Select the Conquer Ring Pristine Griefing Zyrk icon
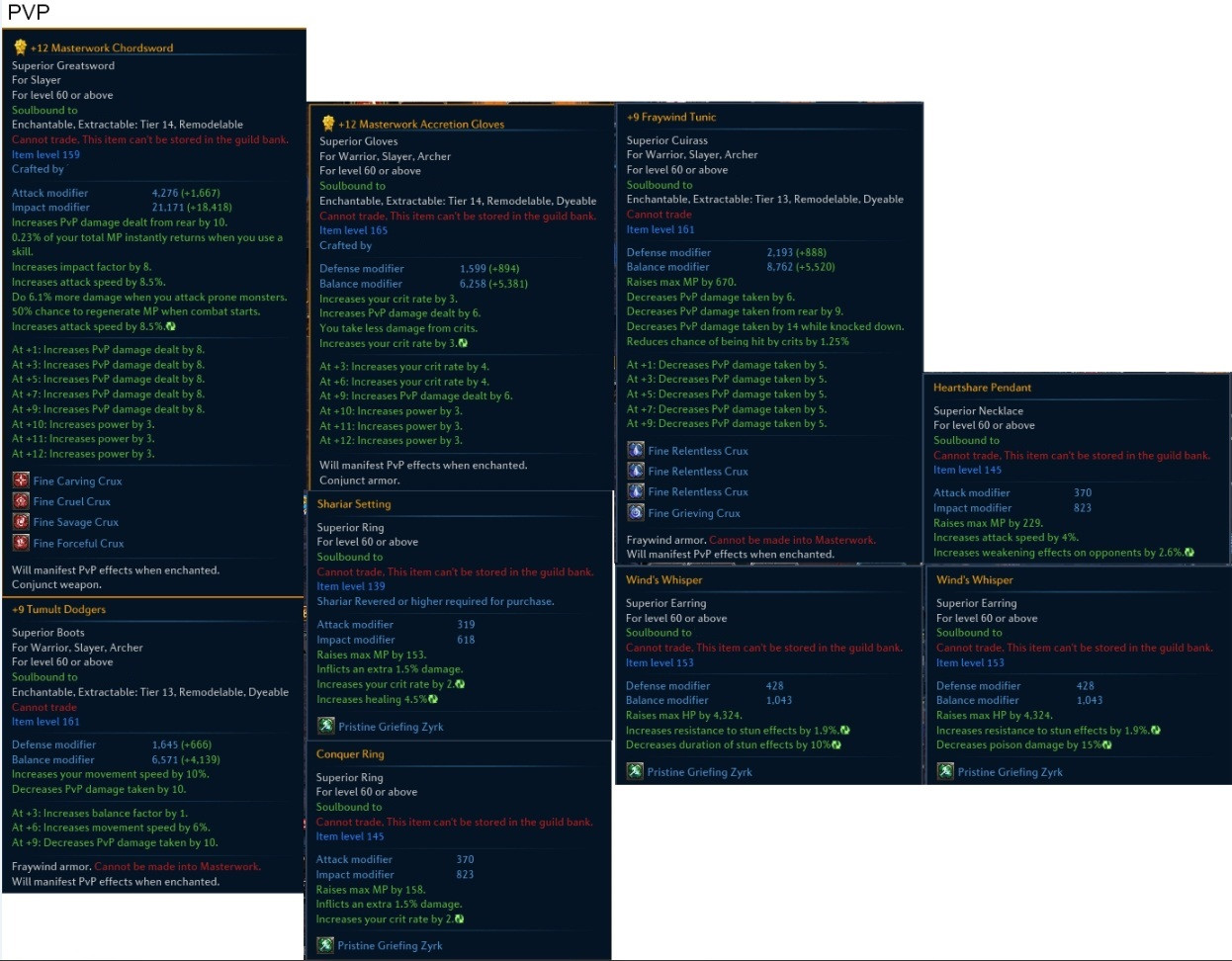 coord(325,944)
